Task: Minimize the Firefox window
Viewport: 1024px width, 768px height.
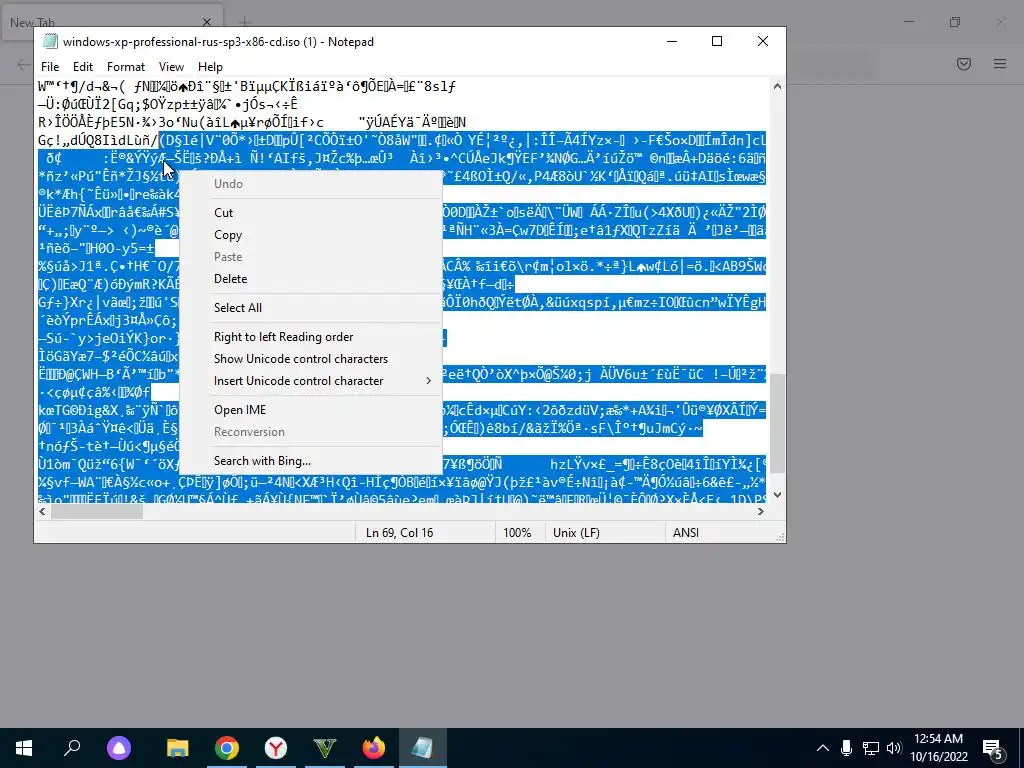Action: click(x=909, y=22)
